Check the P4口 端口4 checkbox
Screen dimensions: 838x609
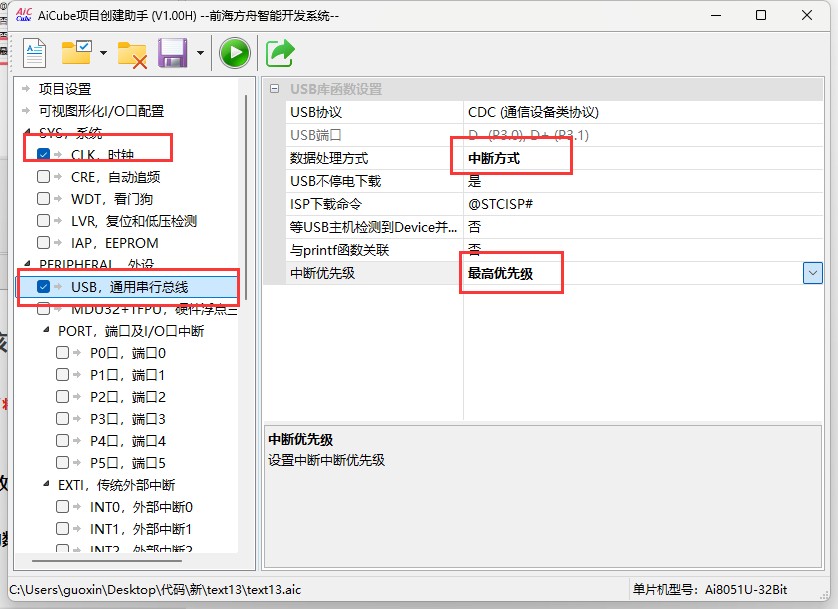[63, 440]
